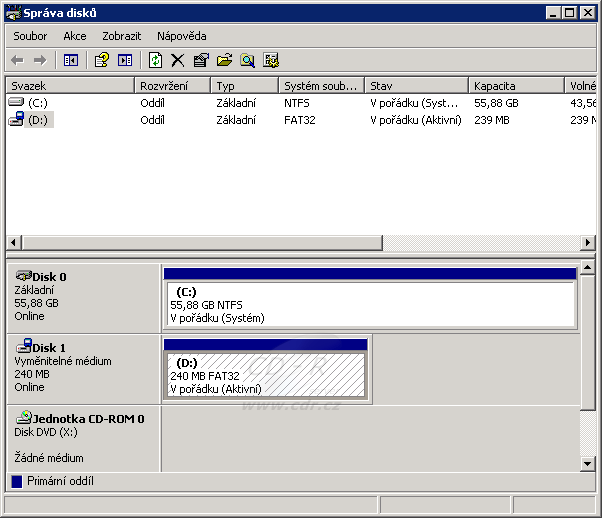The height and width of the screenshot is (518, 602).
Task: Select the (D:) FAT32 partition block
Action: tap(266, 376)
